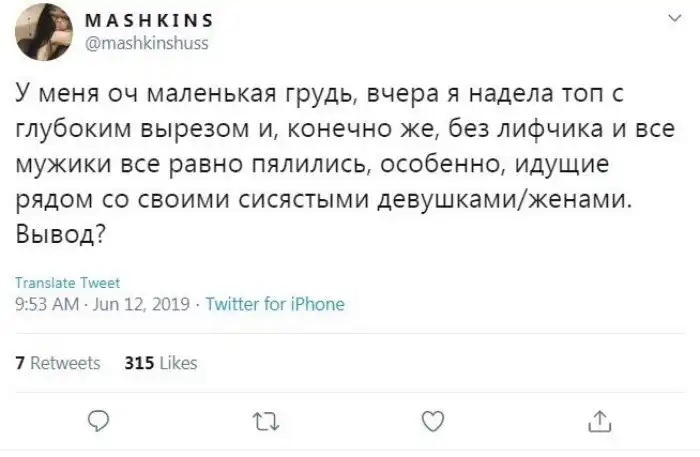View the 315 Likes list

pyautogui.click(x=159, y=363)
